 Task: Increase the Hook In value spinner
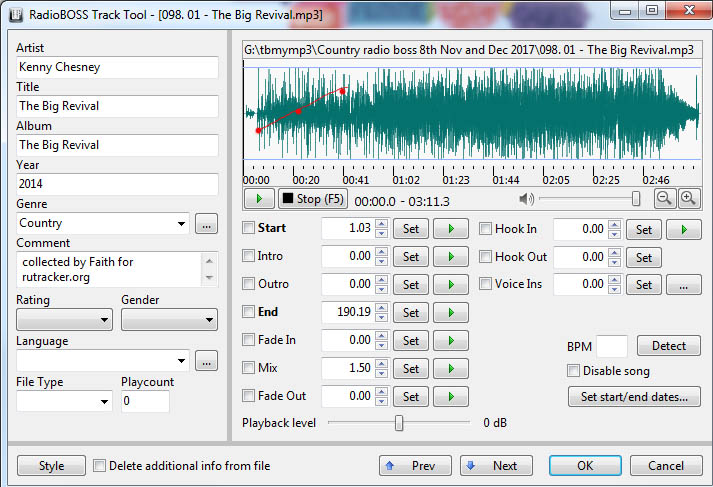pyautogui.click(x=614, y=225)
